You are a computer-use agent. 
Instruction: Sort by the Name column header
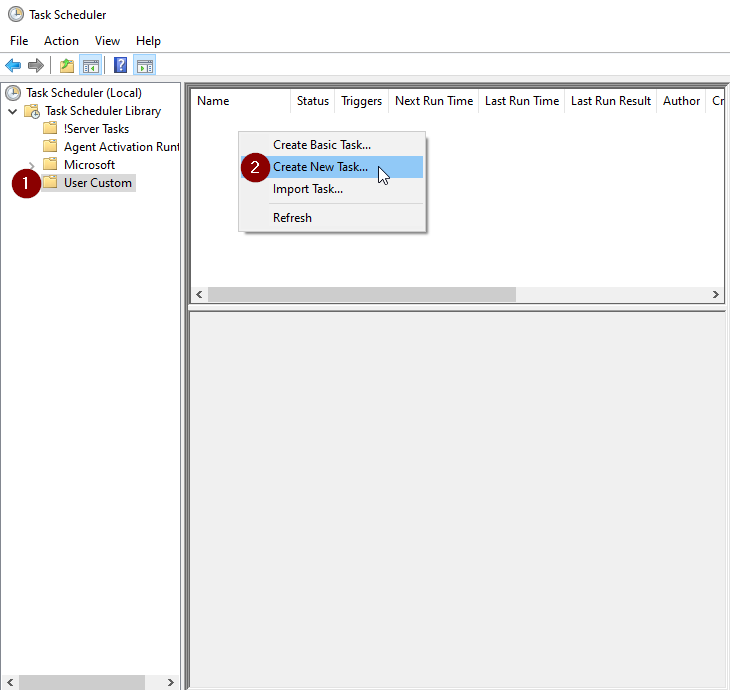(241, 101)
